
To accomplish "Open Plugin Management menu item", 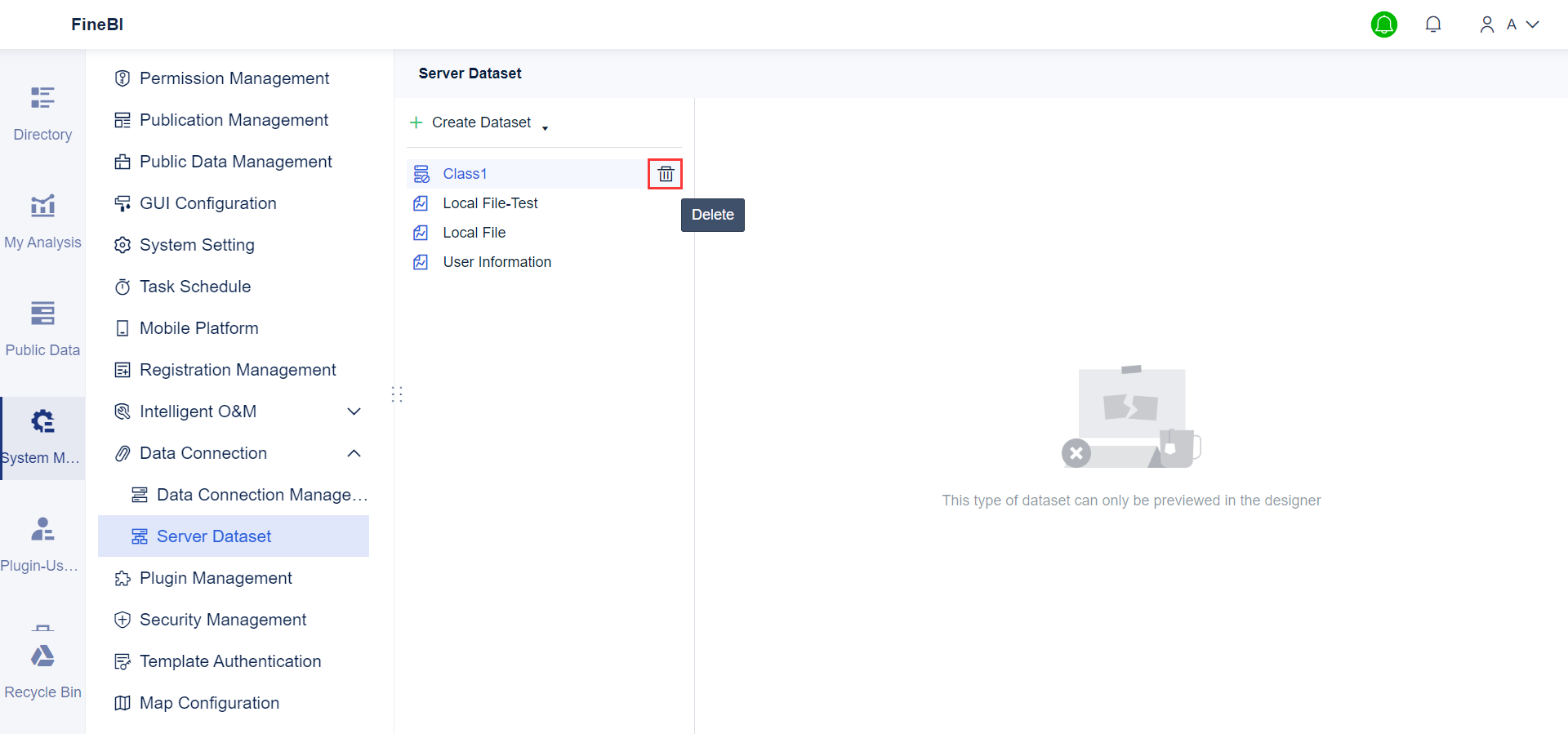I will [216, 578].
